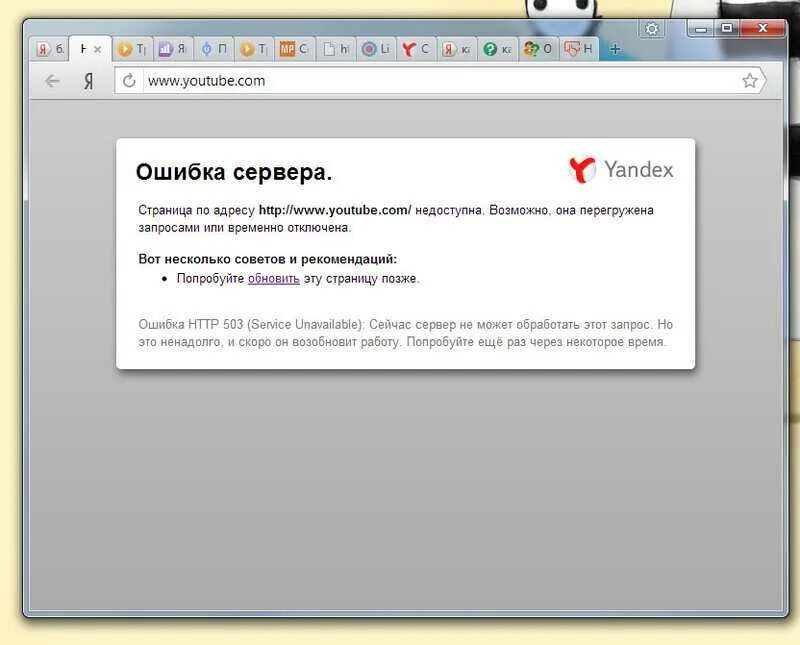Image resolution: width=800 pixels, height=645 pixels.
Task: Click the www.youtube.com address bar
Action: 439,81
